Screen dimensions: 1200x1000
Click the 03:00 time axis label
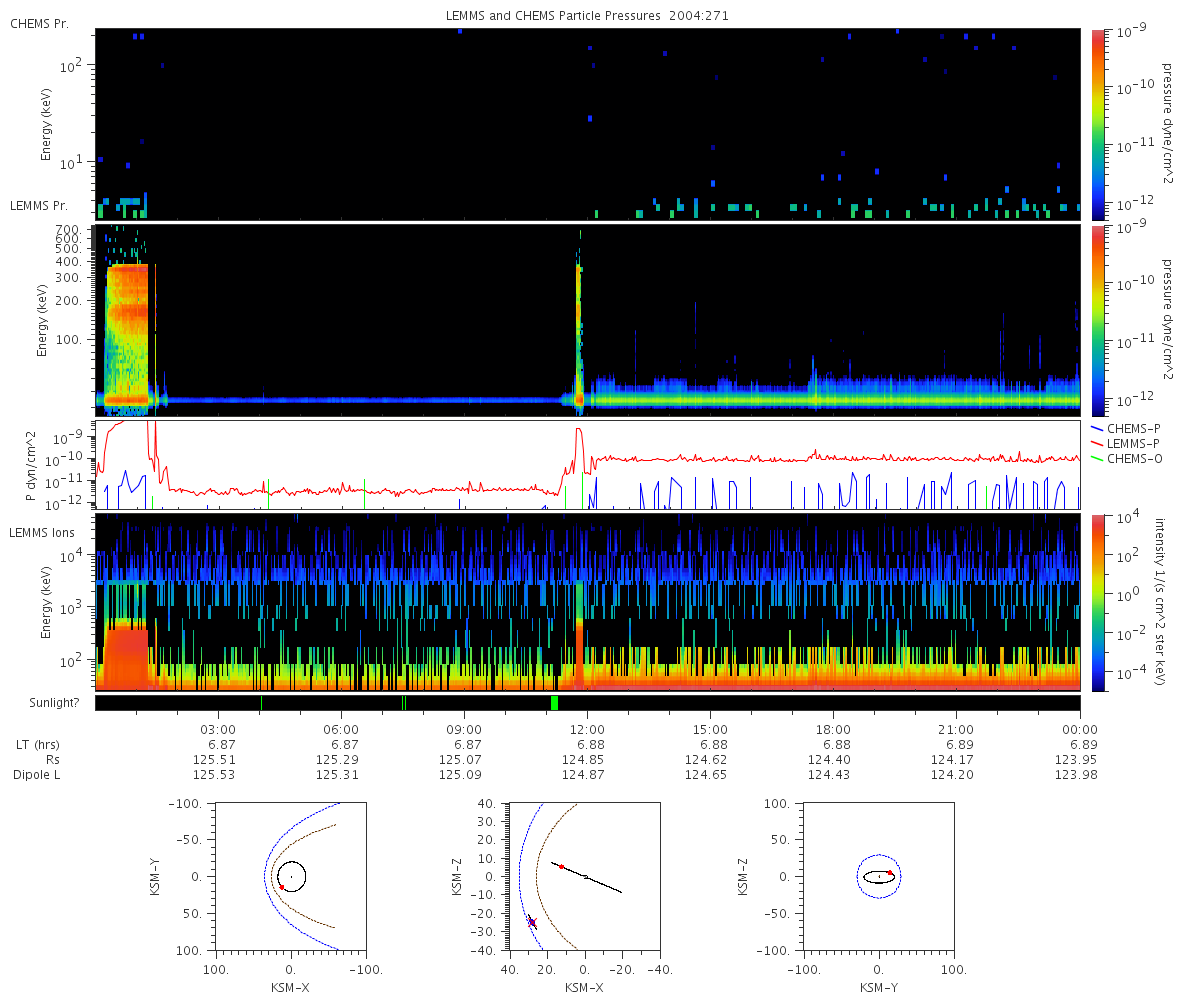pos(218,729)
